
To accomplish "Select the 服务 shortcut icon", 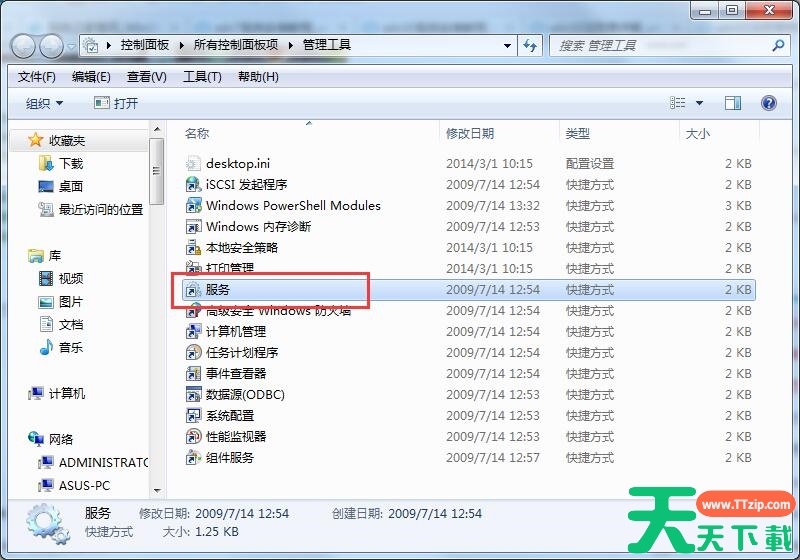I will click(193, 290).
